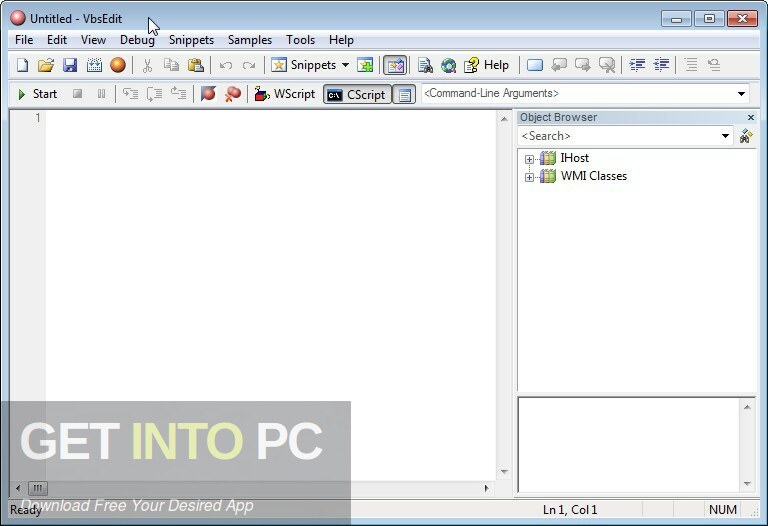Open the Object Browser search dropdown arrow
This screenshot has width=768, height=526.
point(725,136)
